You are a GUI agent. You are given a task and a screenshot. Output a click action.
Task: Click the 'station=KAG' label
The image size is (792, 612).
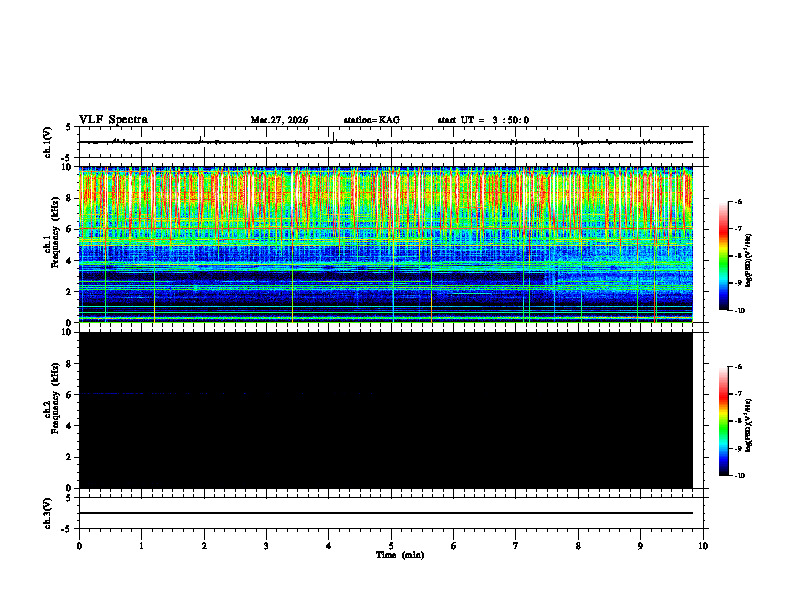[372, 120]
